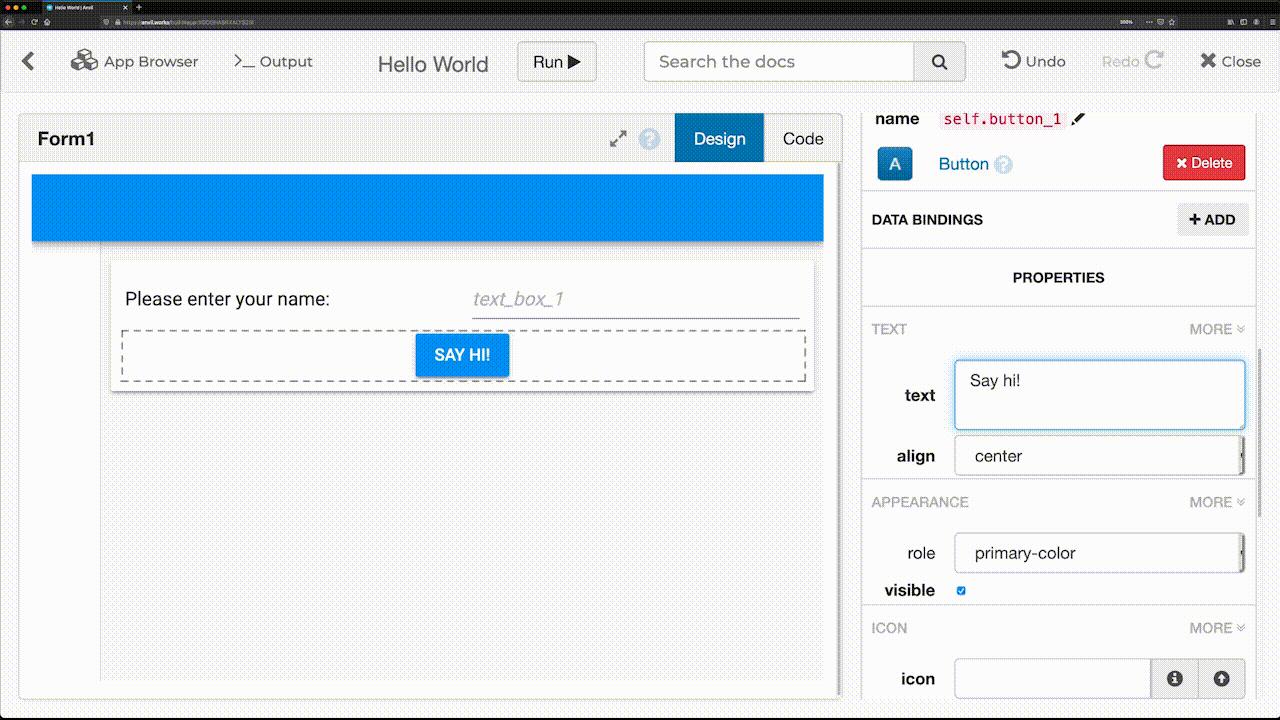Expand MORE in the Text section
The image size is (1280, 720).
[x=1217, y=329]
